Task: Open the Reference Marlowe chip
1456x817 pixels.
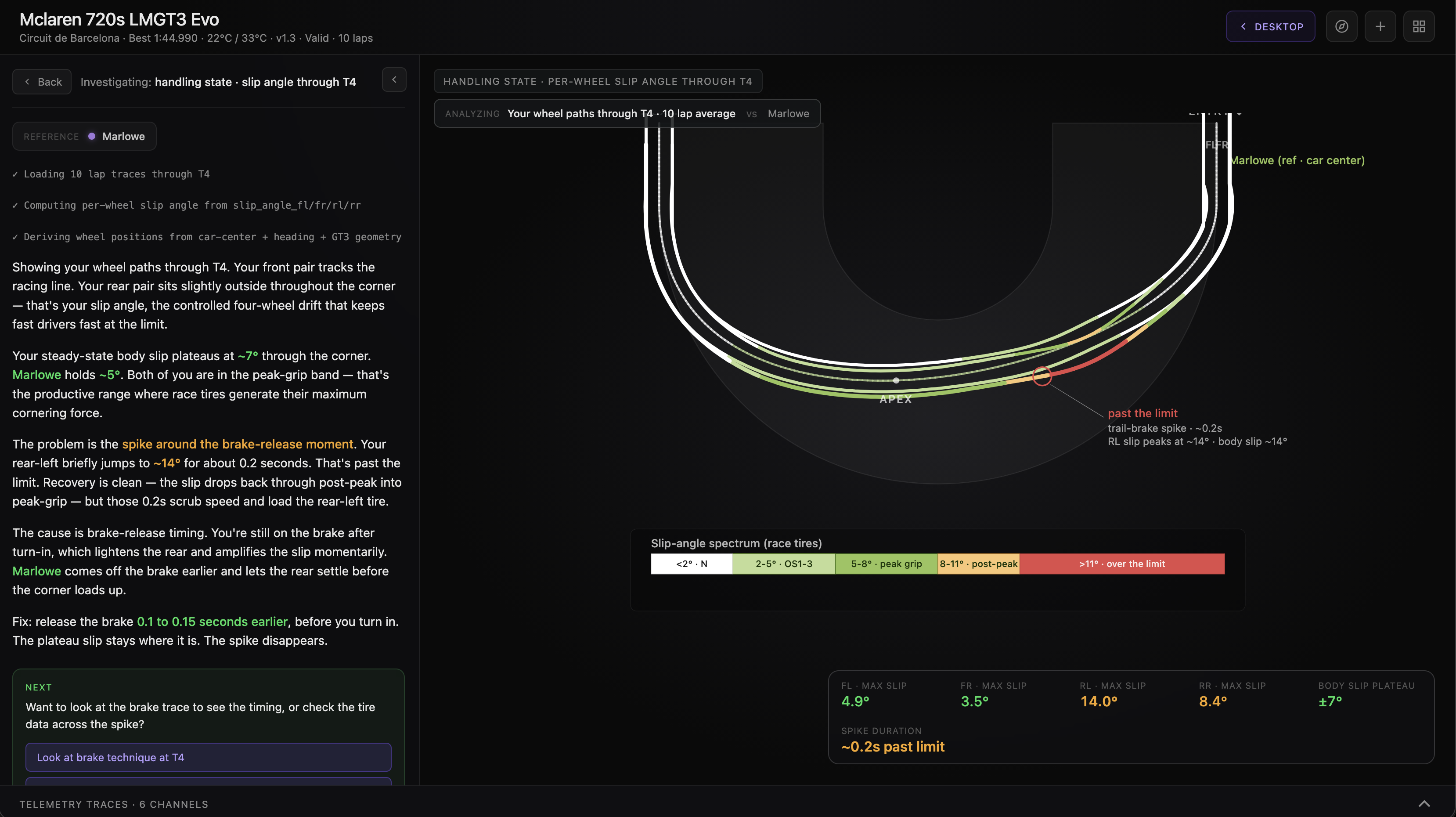Action: [x=84, y=136]
